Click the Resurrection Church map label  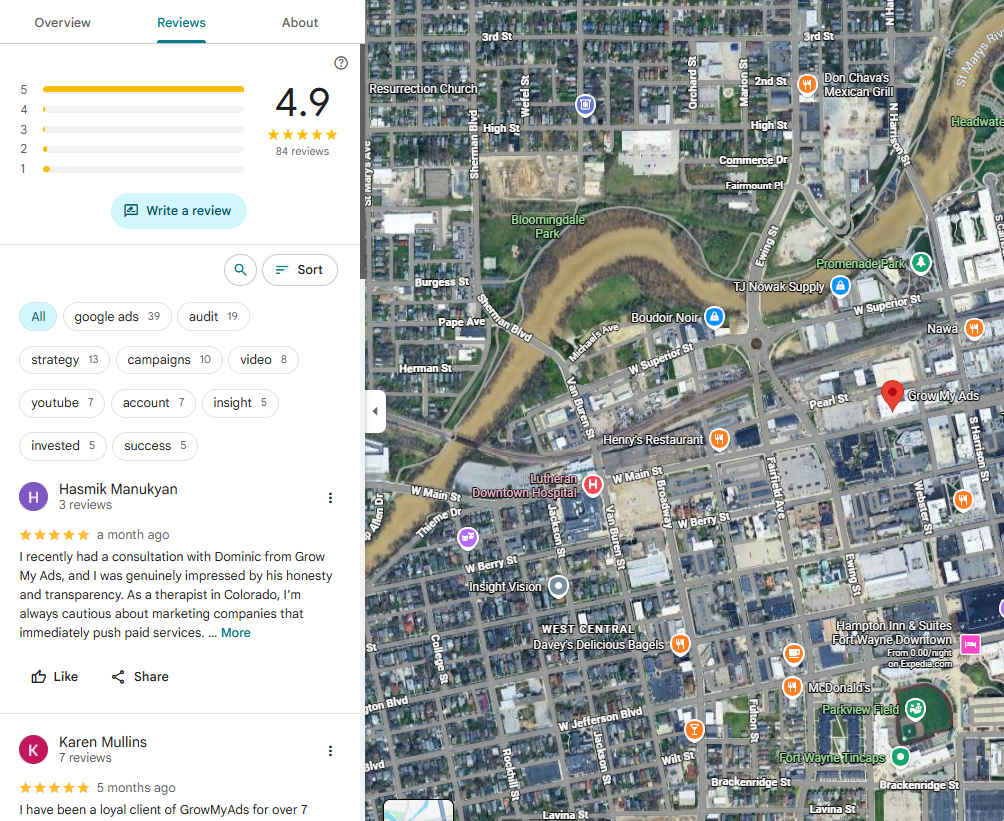point(423,88)
